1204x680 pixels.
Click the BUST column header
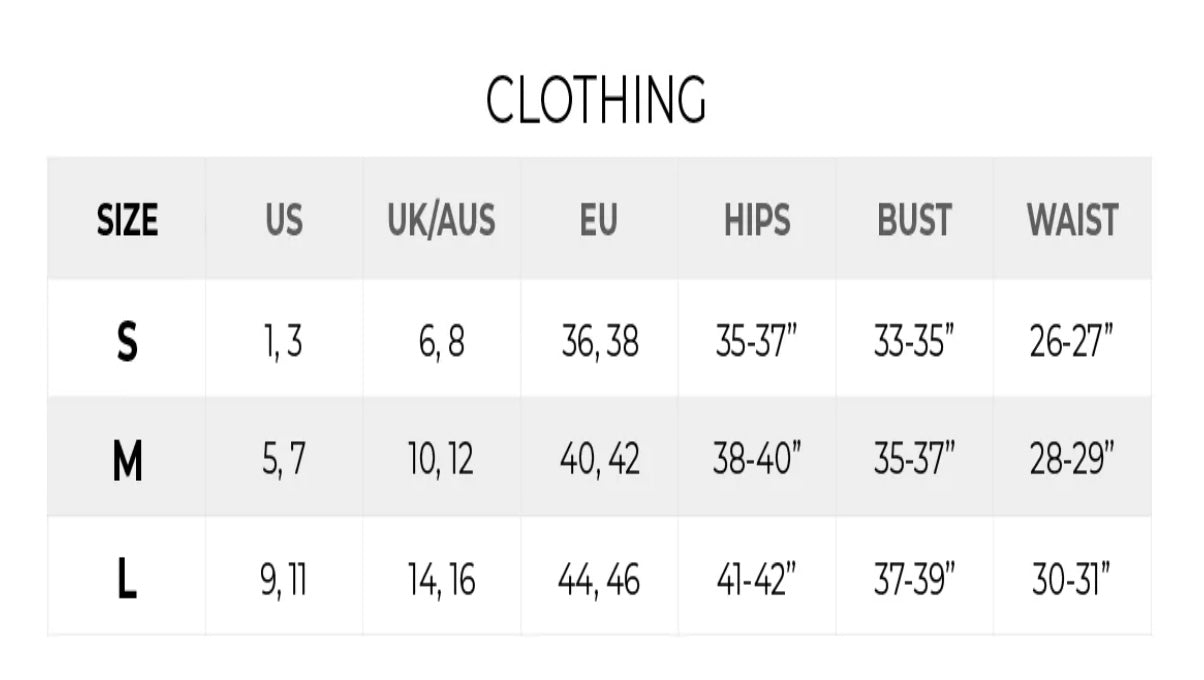(914, 220)
